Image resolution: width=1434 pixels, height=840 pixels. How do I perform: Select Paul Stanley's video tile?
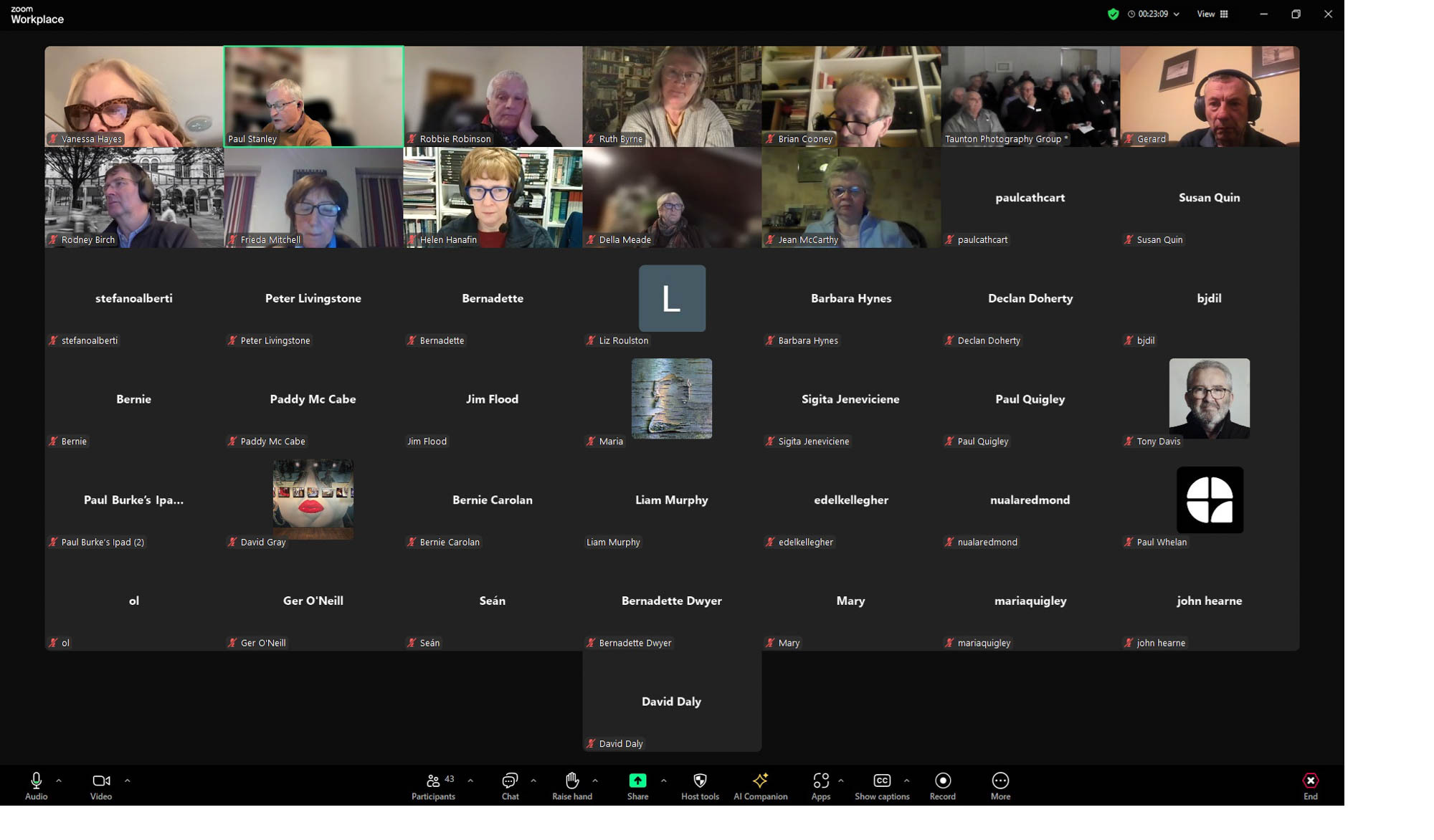313,97
